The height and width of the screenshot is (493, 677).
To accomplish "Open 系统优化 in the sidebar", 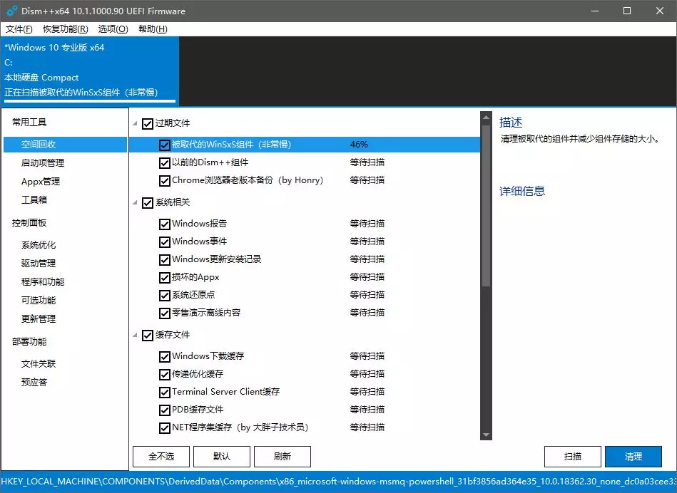I will coord(38,245).
